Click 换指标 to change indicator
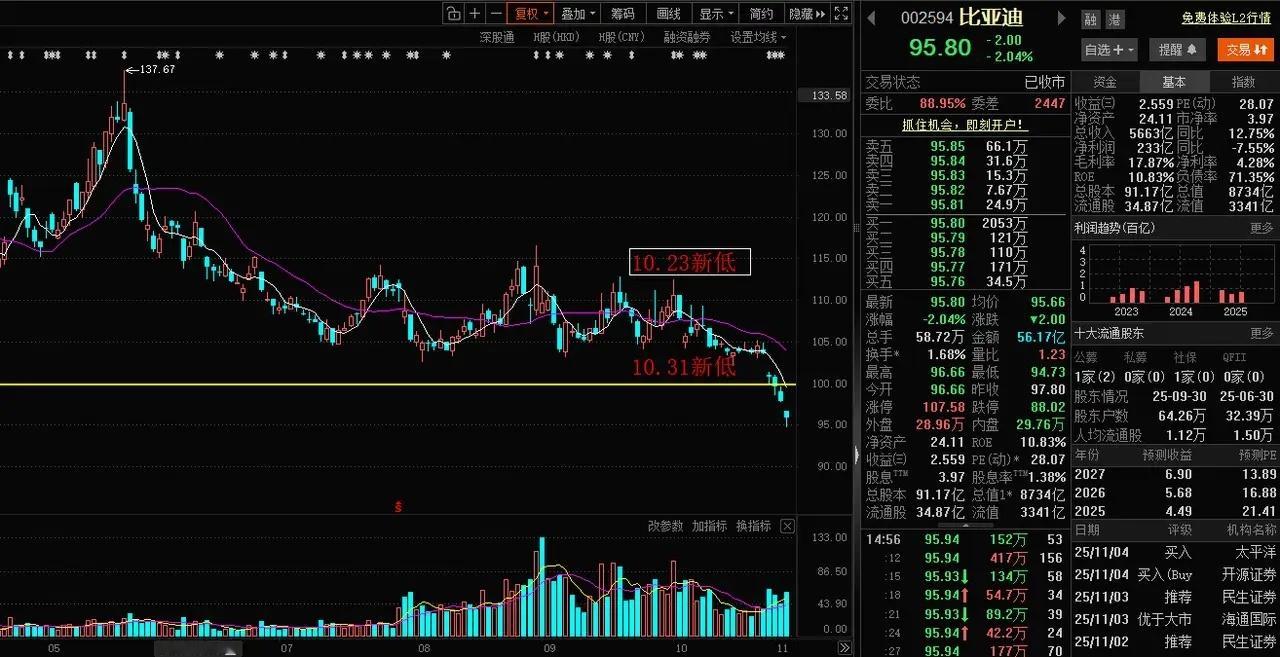Viewport: 1280px width, 657px height. pos(753,526)
